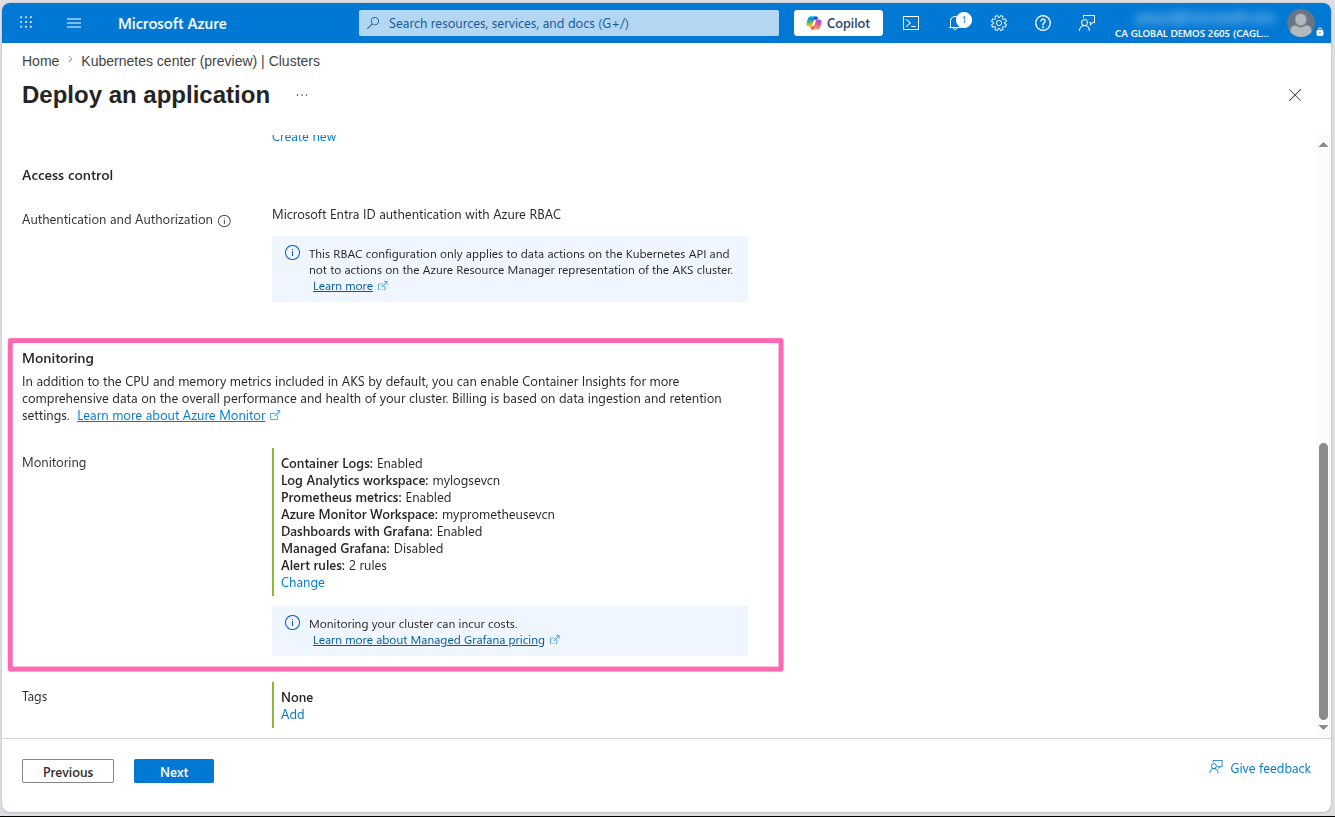
Task: Go to the Home breadcrumb
Action: (40, 61)
